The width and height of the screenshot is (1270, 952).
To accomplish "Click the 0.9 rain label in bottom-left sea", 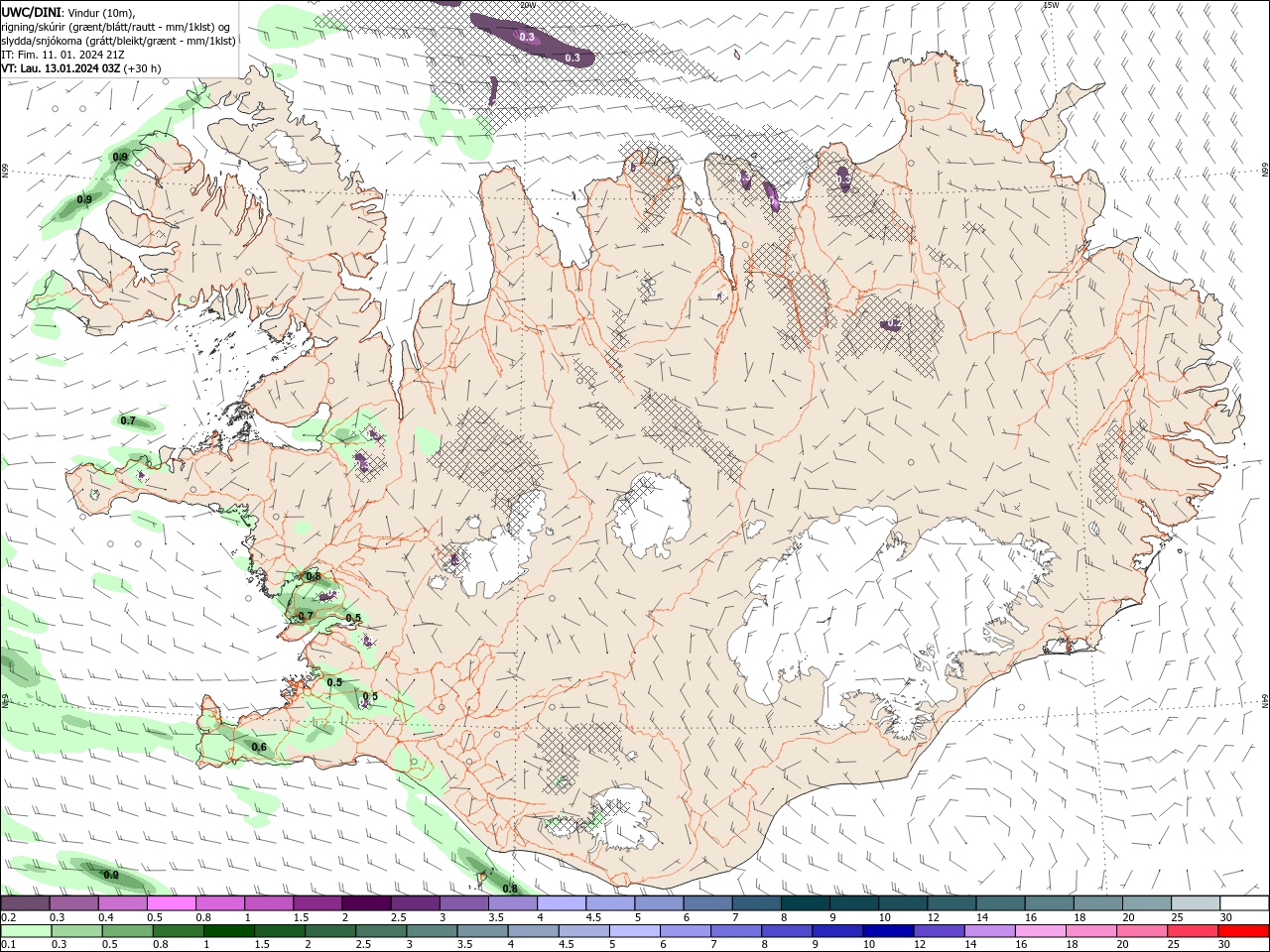I will 111,875.
